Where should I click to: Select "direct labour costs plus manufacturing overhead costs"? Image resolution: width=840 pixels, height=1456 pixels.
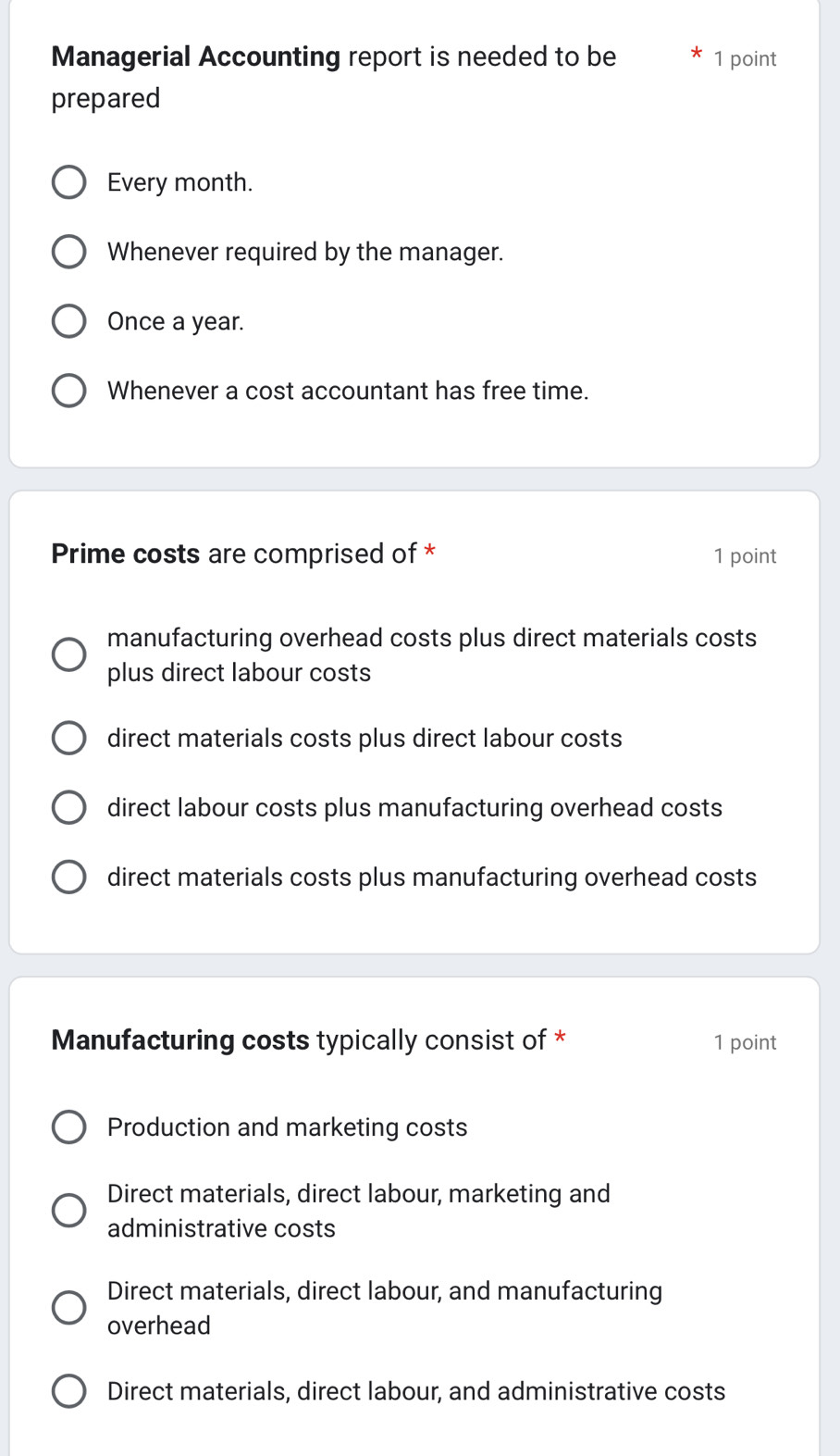[69, 807]
